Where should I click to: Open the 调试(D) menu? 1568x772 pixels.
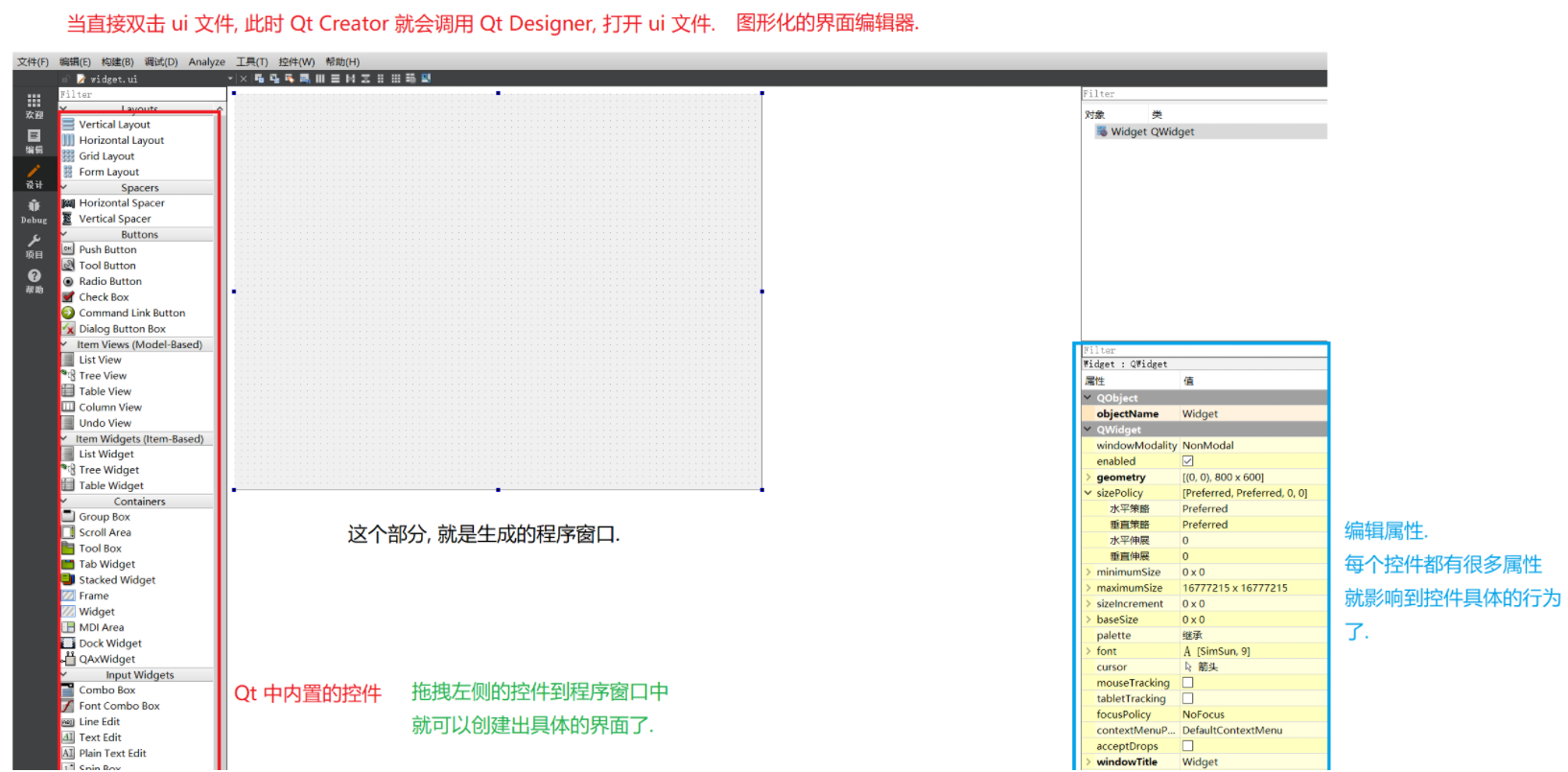point(161,62)
